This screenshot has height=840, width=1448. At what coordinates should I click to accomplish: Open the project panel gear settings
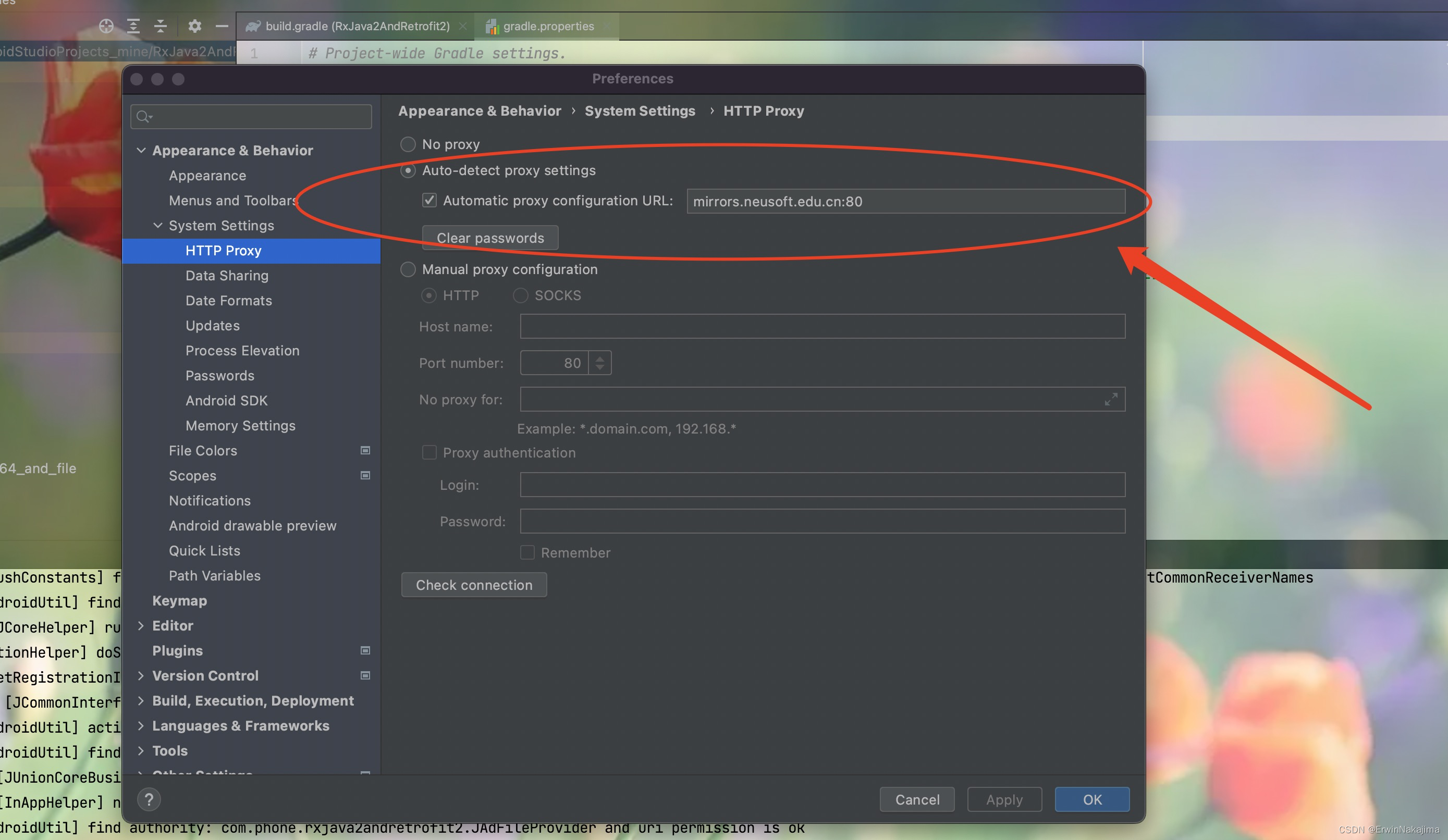pyautogui.click(x=195, y=26)
